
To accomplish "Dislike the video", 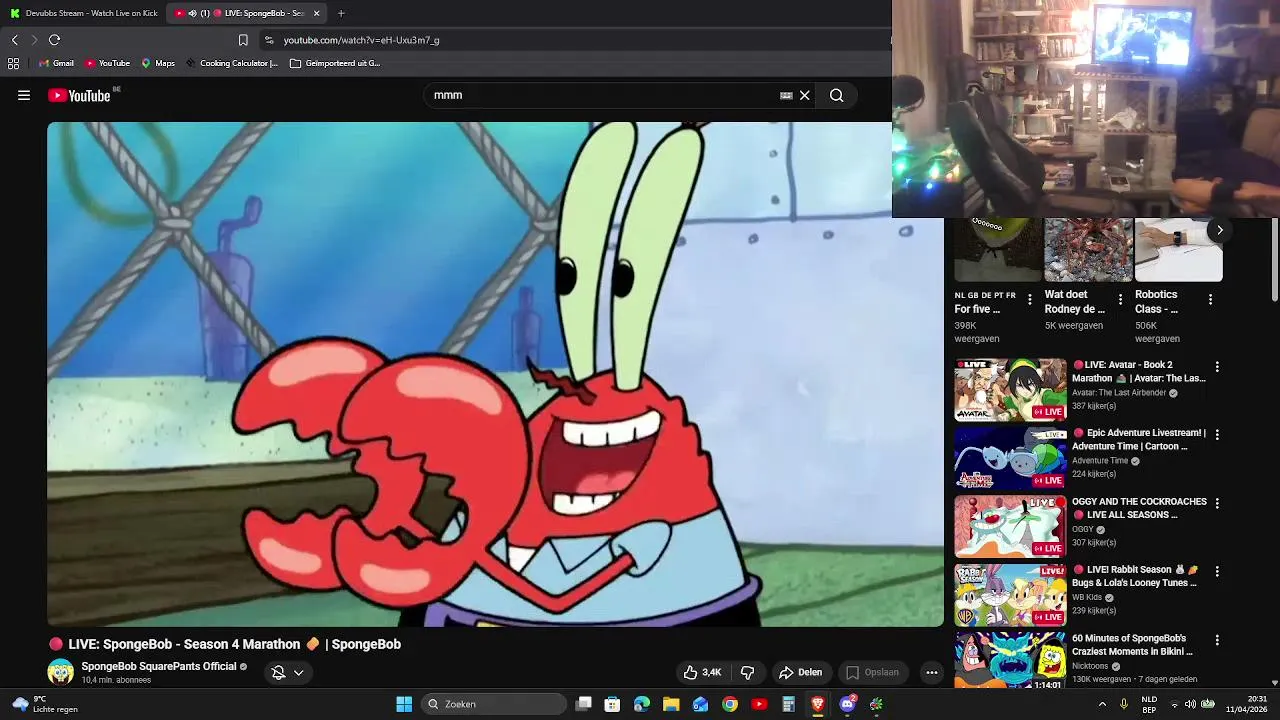I will tap(747, 672).
